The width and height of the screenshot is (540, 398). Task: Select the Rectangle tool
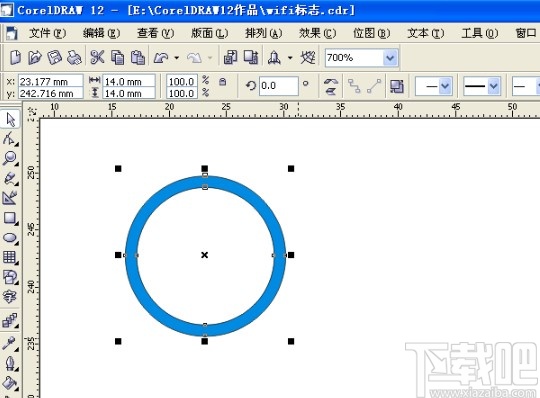(x=10, y=218)
